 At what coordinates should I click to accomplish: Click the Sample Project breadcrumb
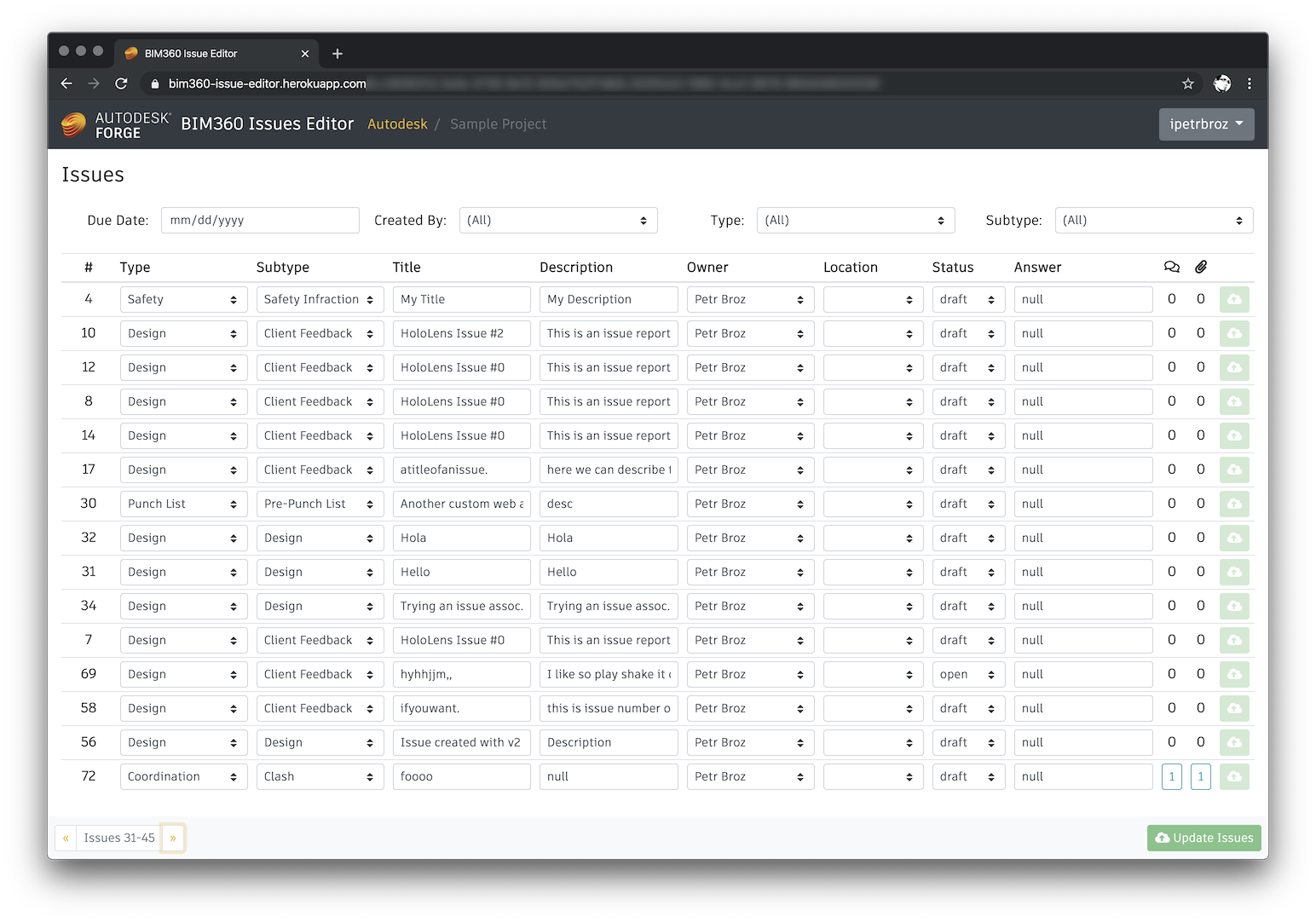click(x=499, y=124)
